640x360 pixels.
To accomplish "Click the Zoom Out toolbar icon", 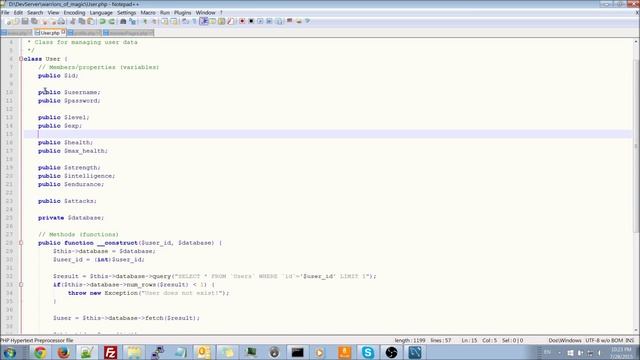I will [154, 21].
